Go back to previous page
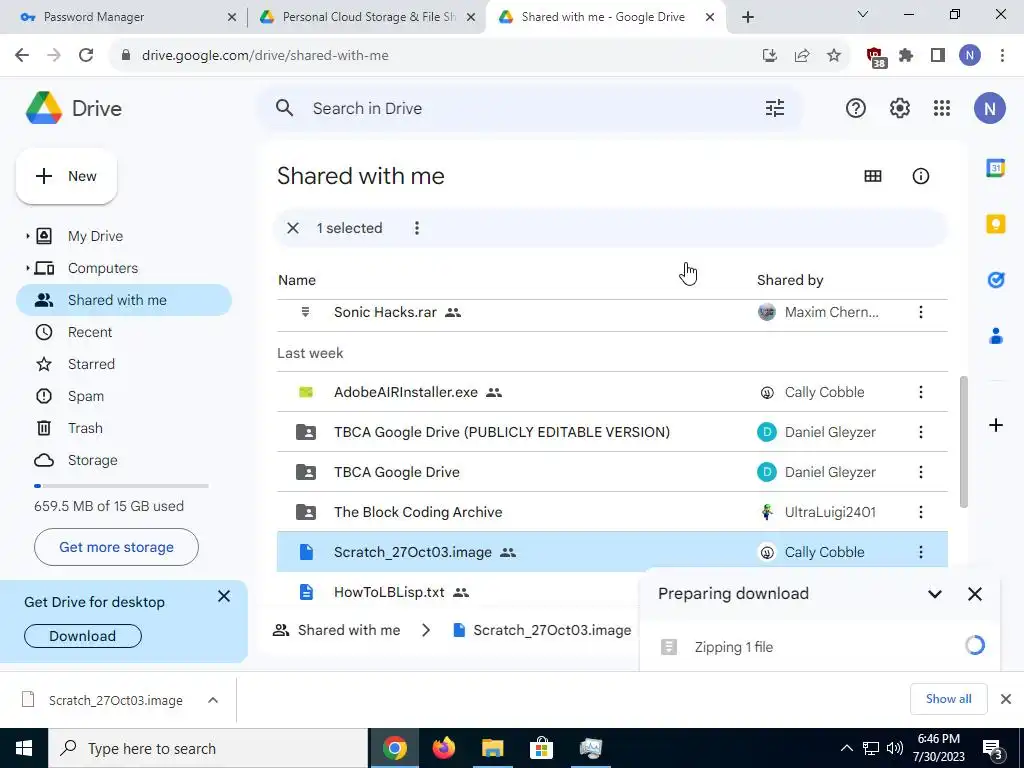This screenshot has width=1024, height=768. (22, 56)
